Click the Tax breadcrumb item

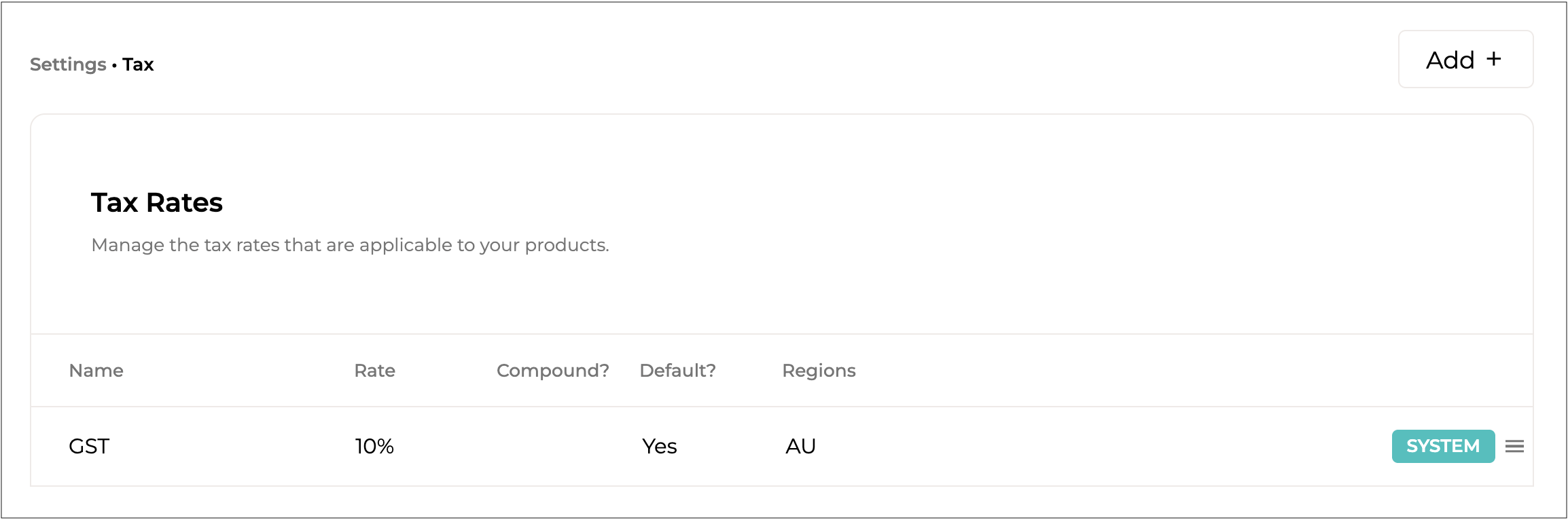tap(138, 64)
